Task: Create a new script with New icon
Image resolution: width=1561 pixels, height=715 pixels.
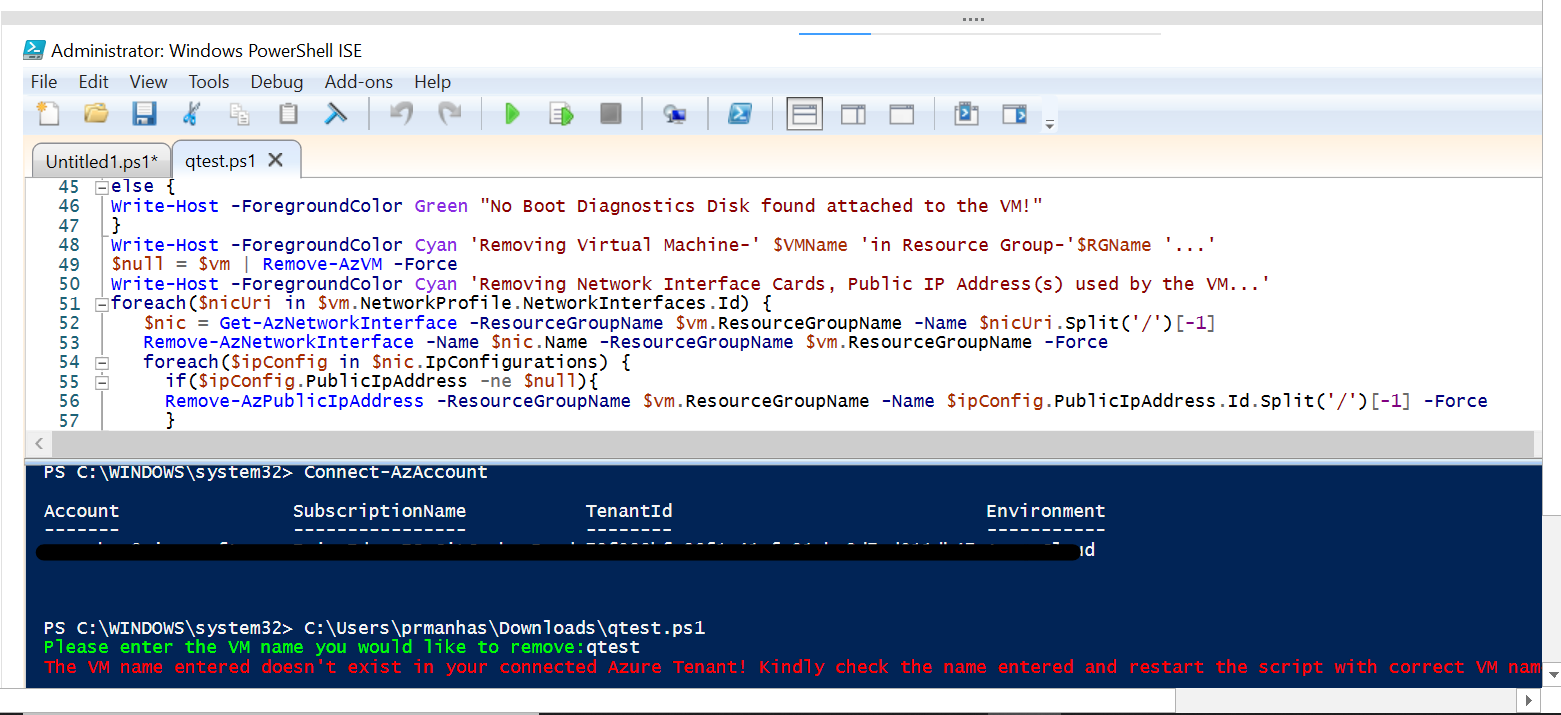Action: (x=48, y=114)
